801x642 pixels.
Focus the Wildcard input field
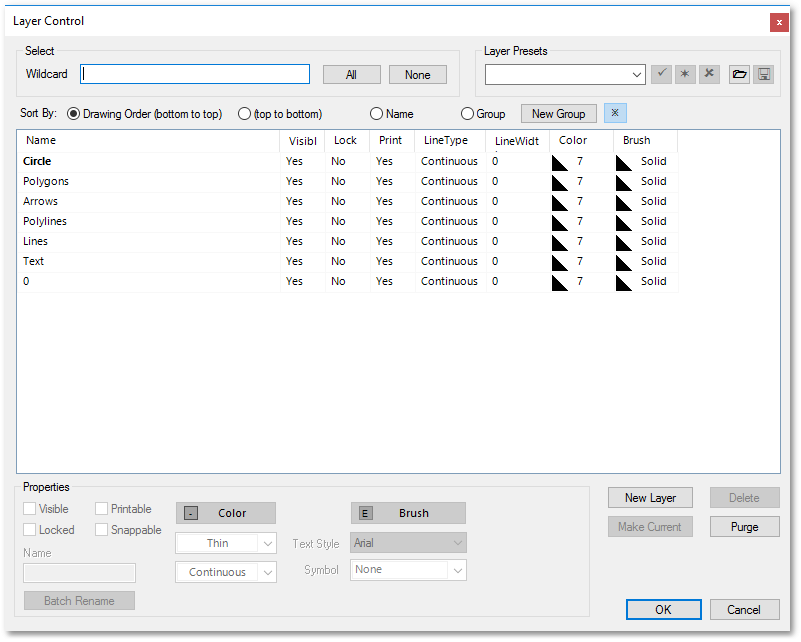pos(195,74)
